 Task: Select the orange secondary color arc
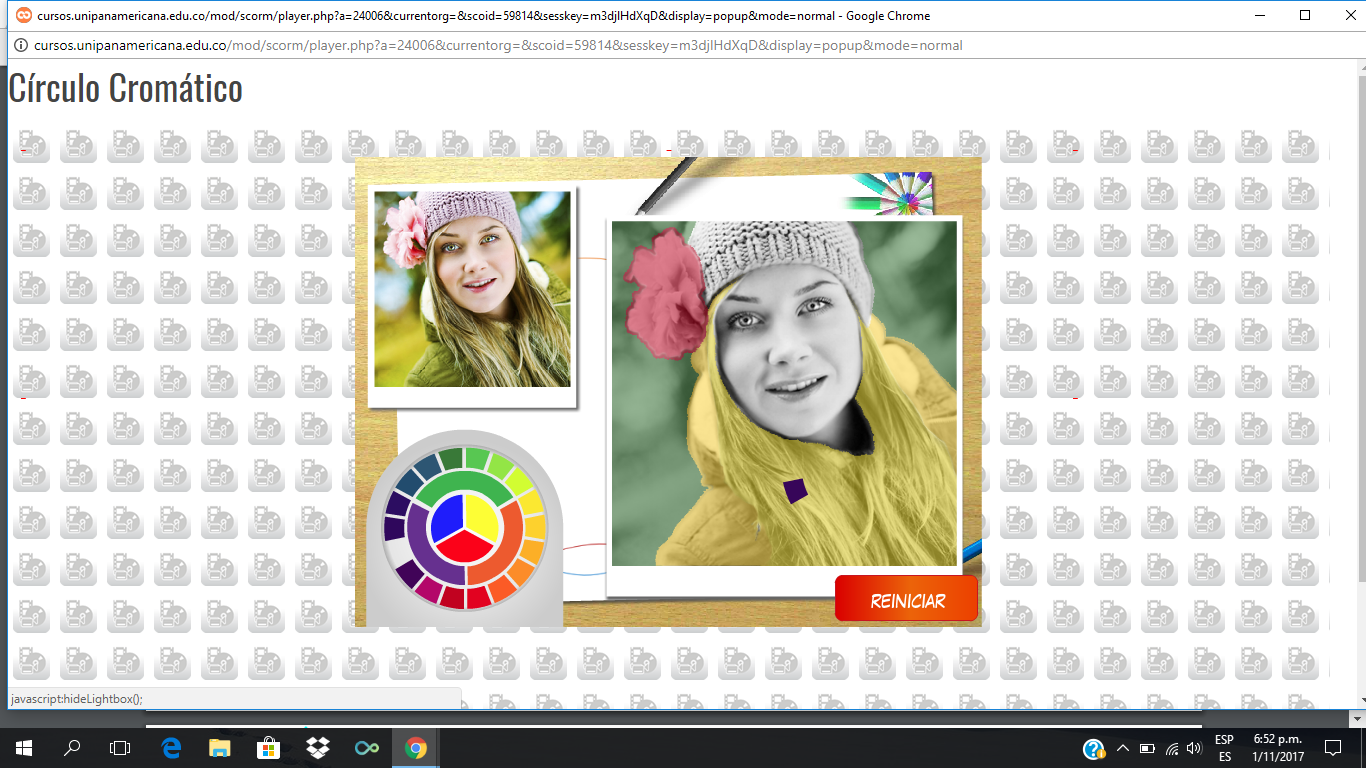pos(510,545)
